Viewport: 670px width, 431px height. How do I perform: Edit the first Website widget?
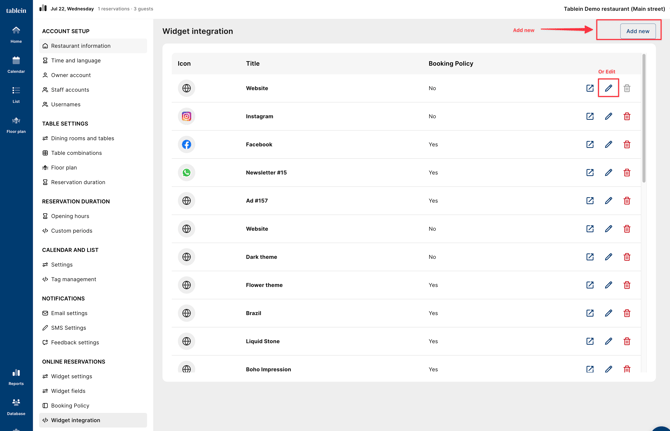coord(608,88)
